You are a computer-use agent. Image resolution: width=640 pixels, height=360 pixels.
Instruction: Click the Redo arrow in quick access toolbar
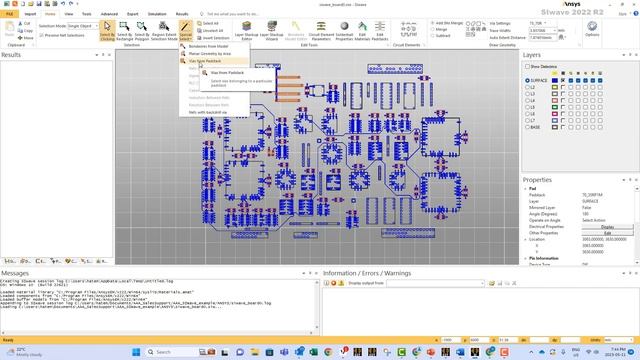[x=71, y=4]
